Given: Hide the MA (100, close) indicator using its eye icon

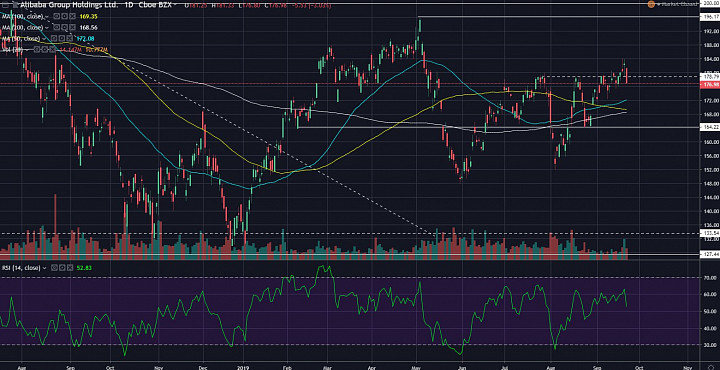Looking at the screenshot, I should coord(56,16).
